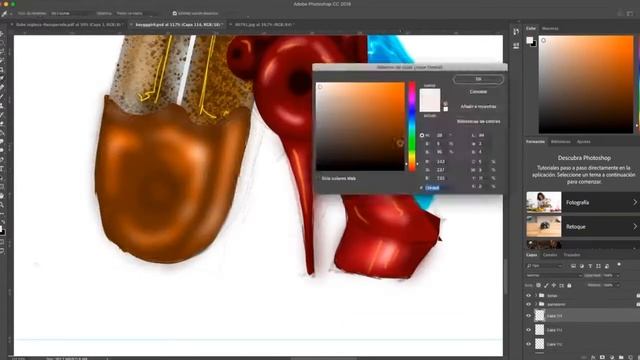Create new adjustment layer icon
Image resolution: width=640 pixels, height=360 pixels.
[x=612, y=357]
